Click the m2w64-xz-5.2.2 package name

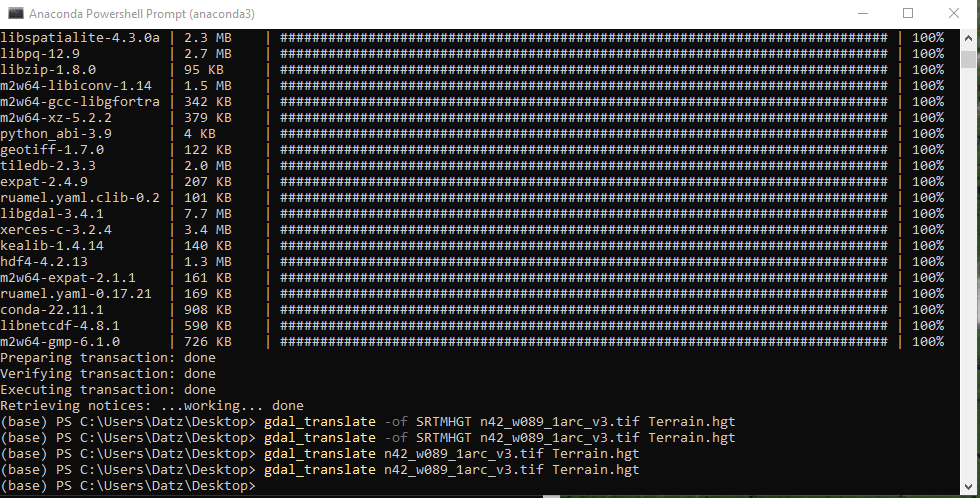(56, 117)
